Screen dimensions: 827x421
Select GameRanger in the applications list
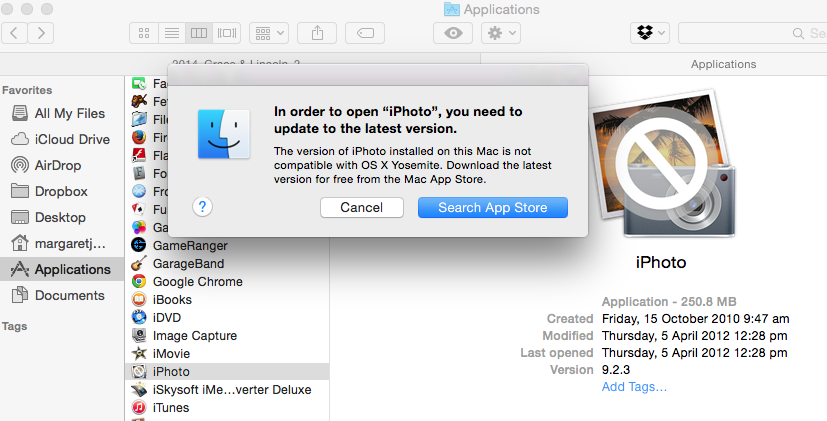pos(227,245)
